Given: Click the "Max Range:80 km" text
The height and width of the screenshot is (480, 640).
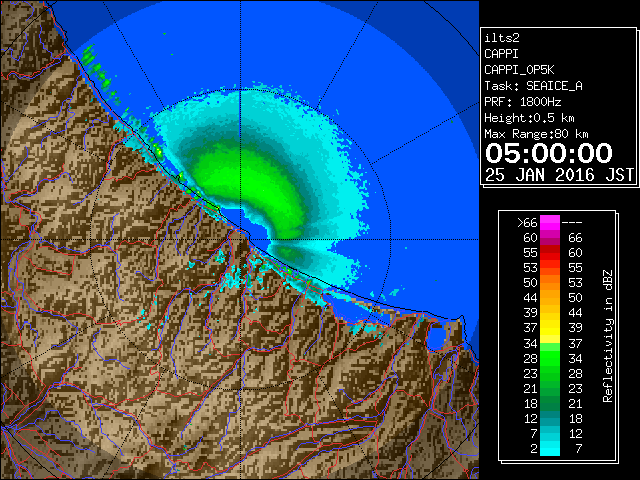Looking at the screenshot, I should click(536, 134).
